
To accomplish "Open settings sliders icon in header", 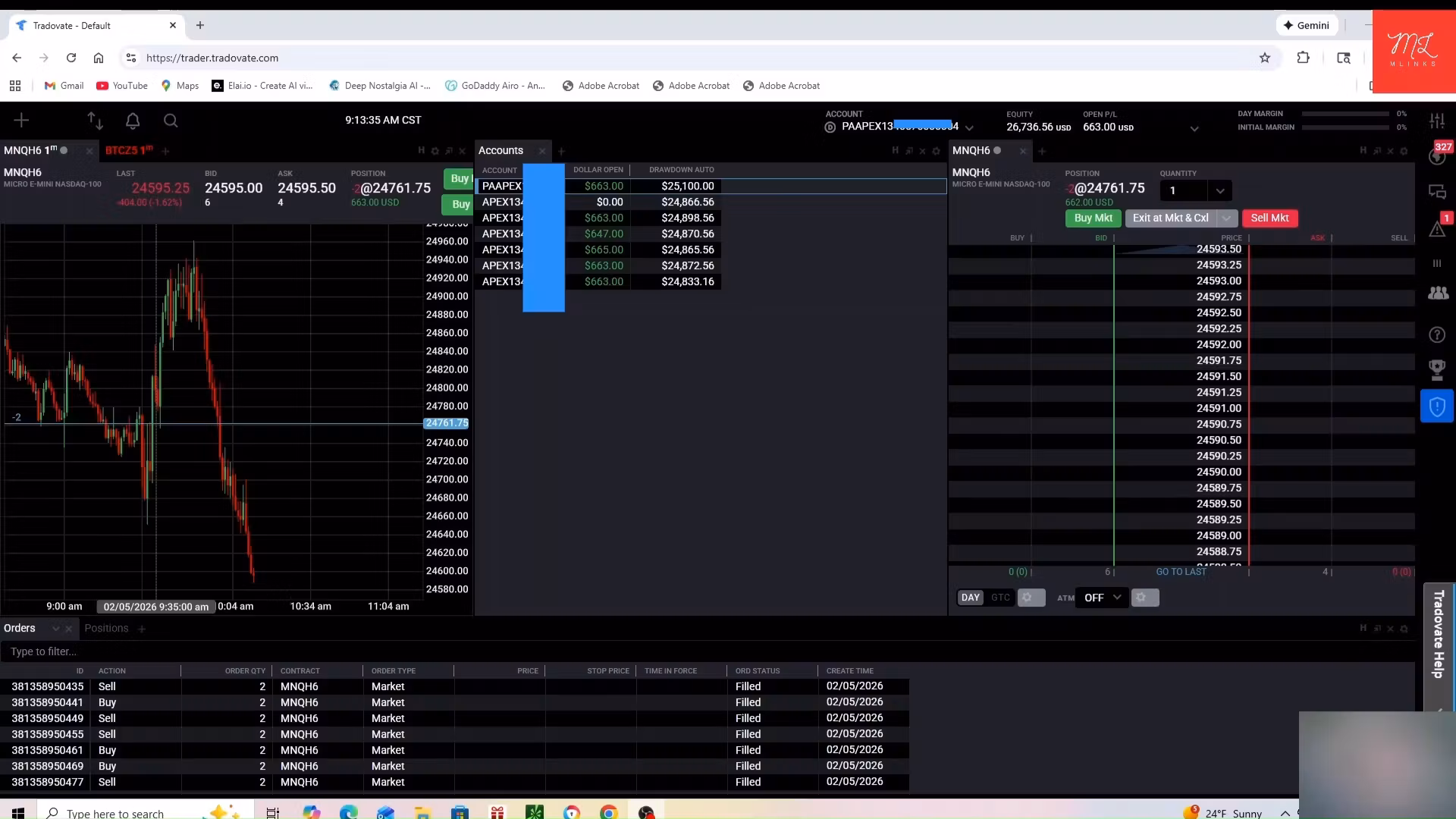I will pos(1437,120).
